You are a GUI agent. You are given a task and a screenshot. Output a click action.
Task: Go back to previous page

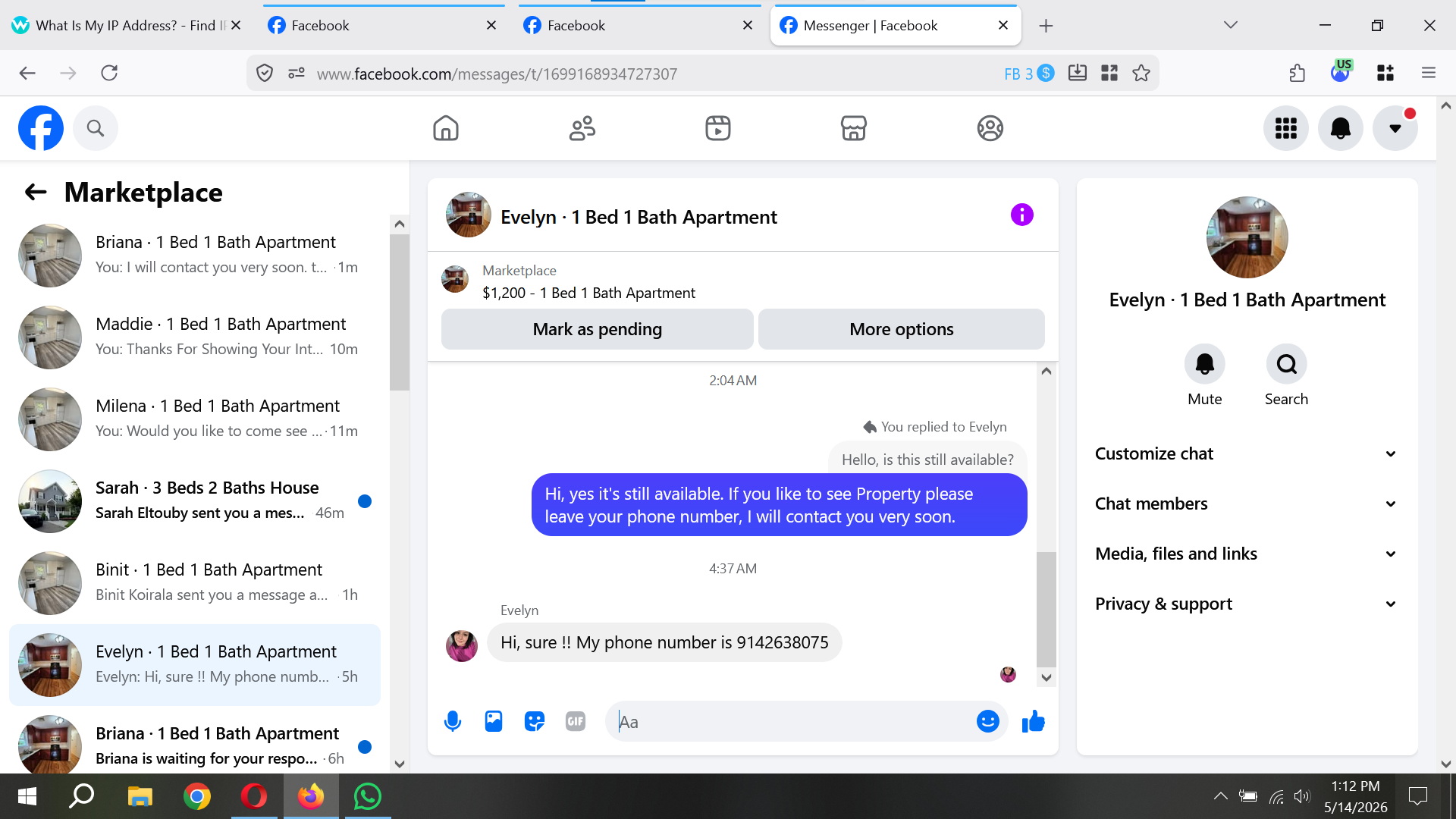pos(27,73)
